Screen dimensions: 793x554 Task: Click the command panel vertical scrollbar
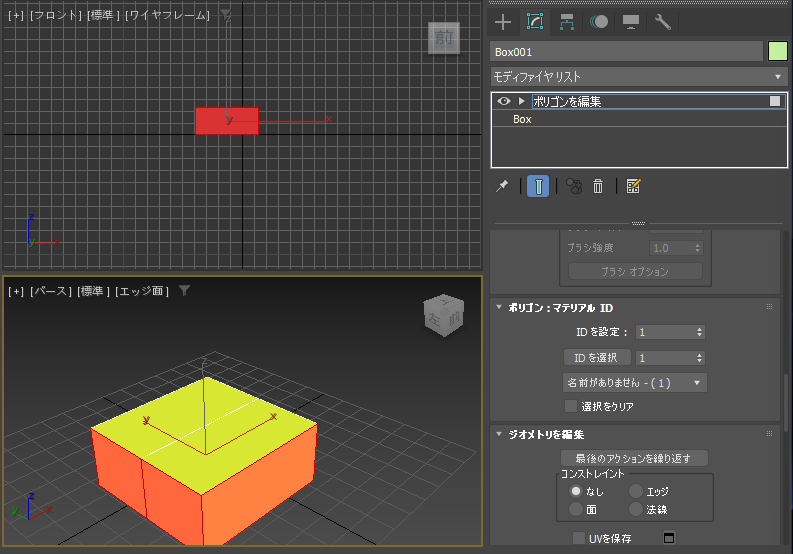coord(785,402)
